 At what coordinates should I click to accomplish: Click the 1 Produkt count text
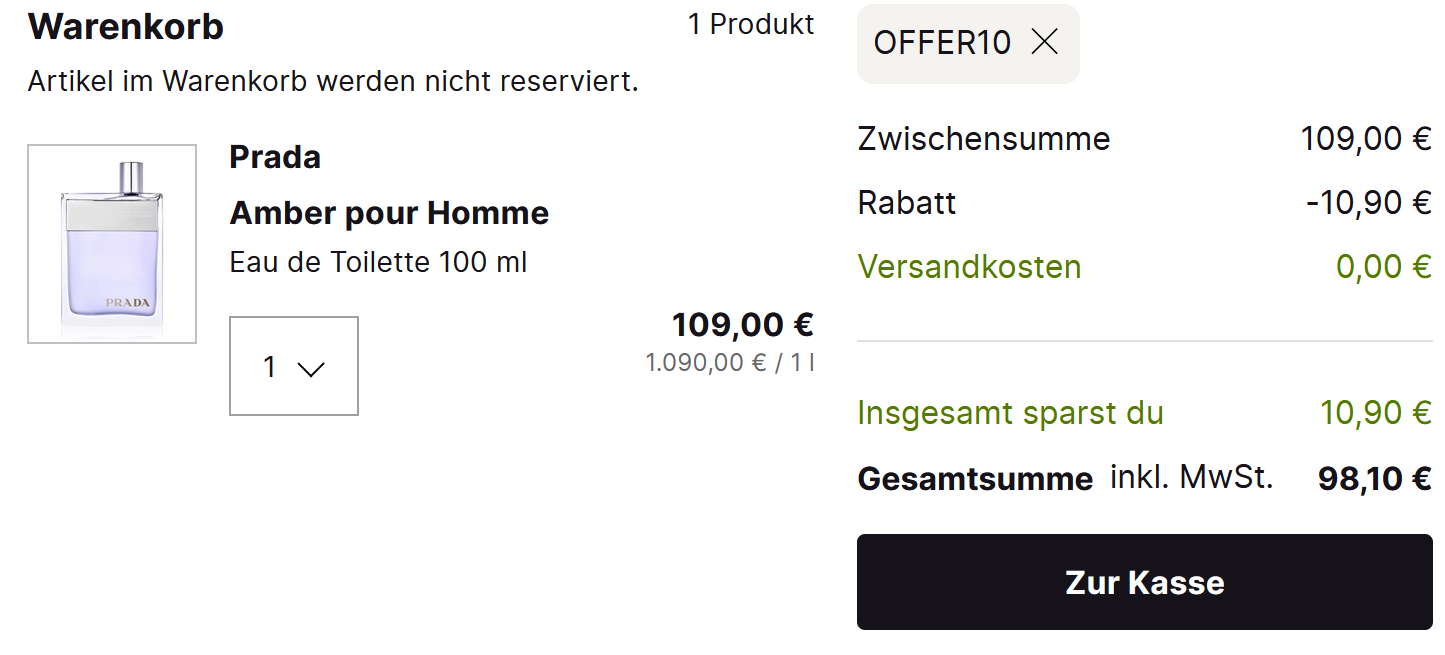751,25
